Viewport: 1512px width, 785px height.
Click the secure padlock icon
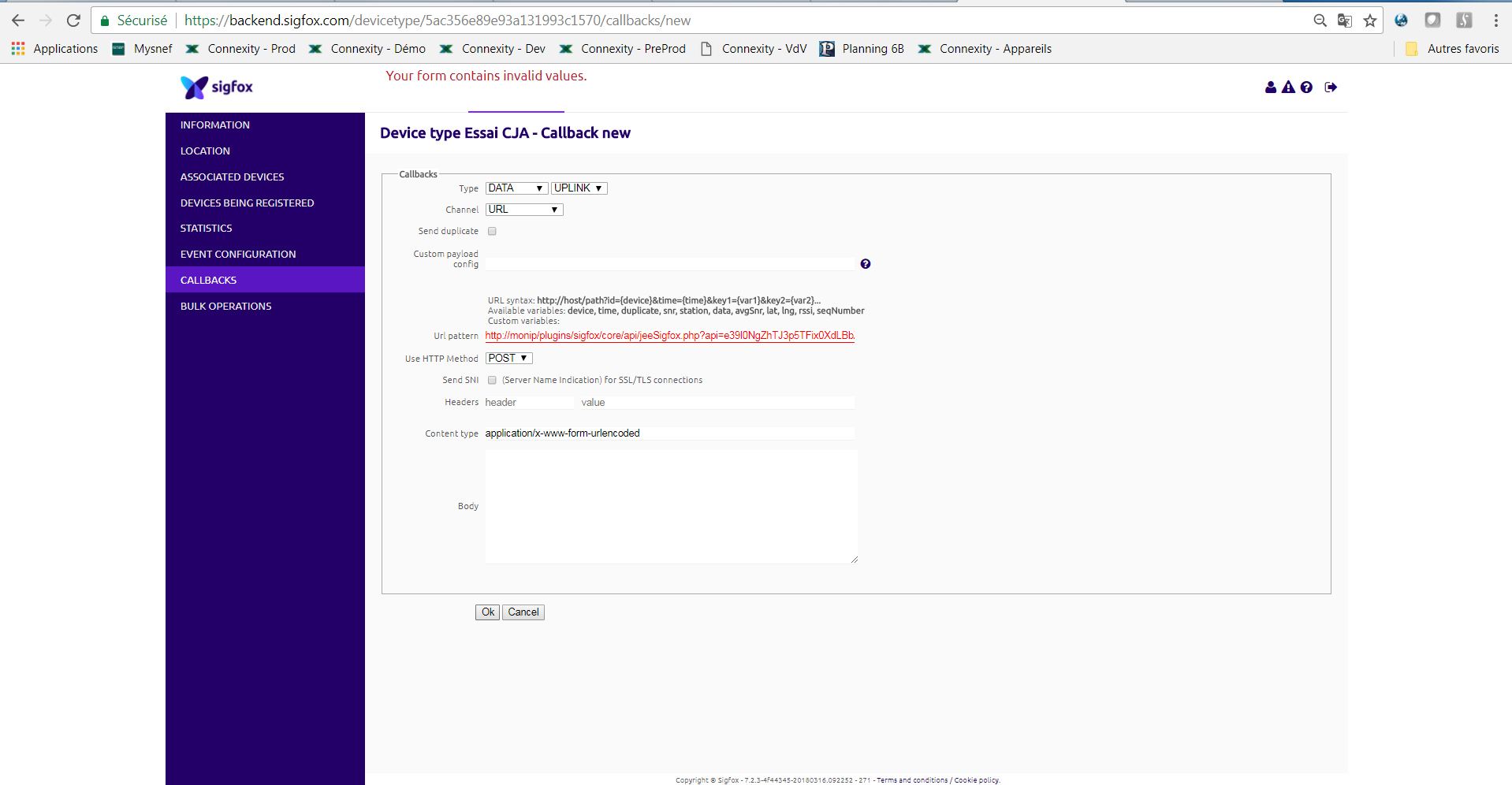click(x=104, y=20)
